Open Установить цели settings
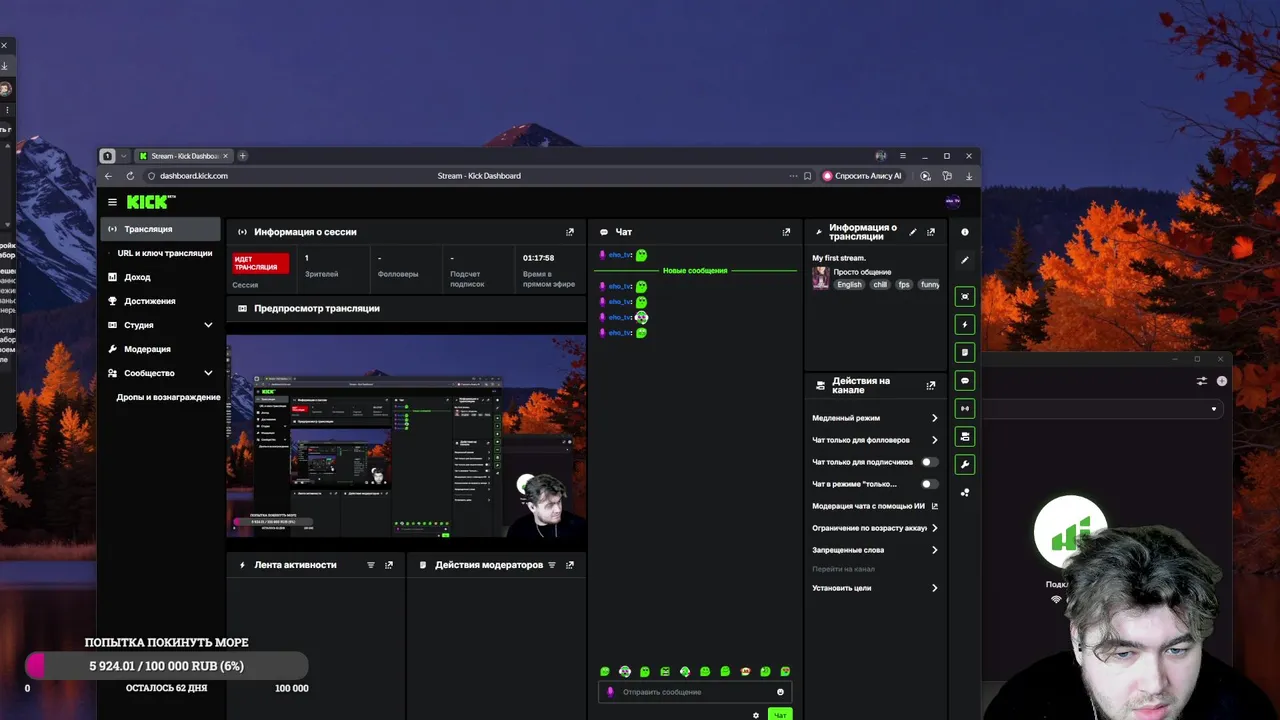The image size is (1280, 720). tap(875, 588)
